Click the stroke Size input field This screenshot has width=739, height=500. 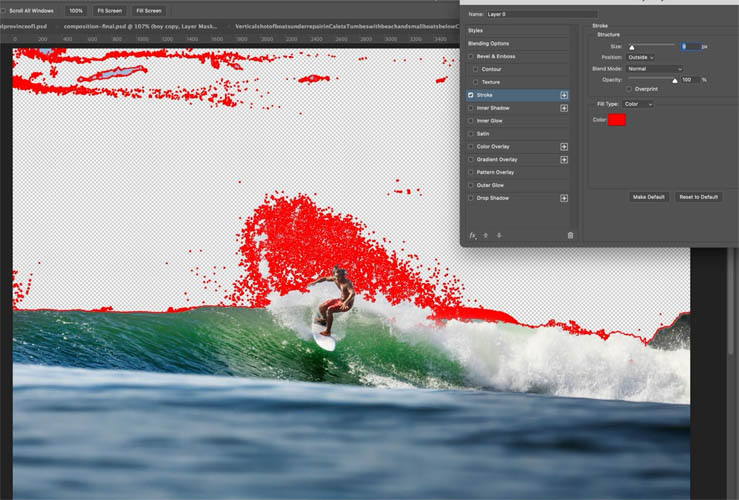[x=690, y=46]
